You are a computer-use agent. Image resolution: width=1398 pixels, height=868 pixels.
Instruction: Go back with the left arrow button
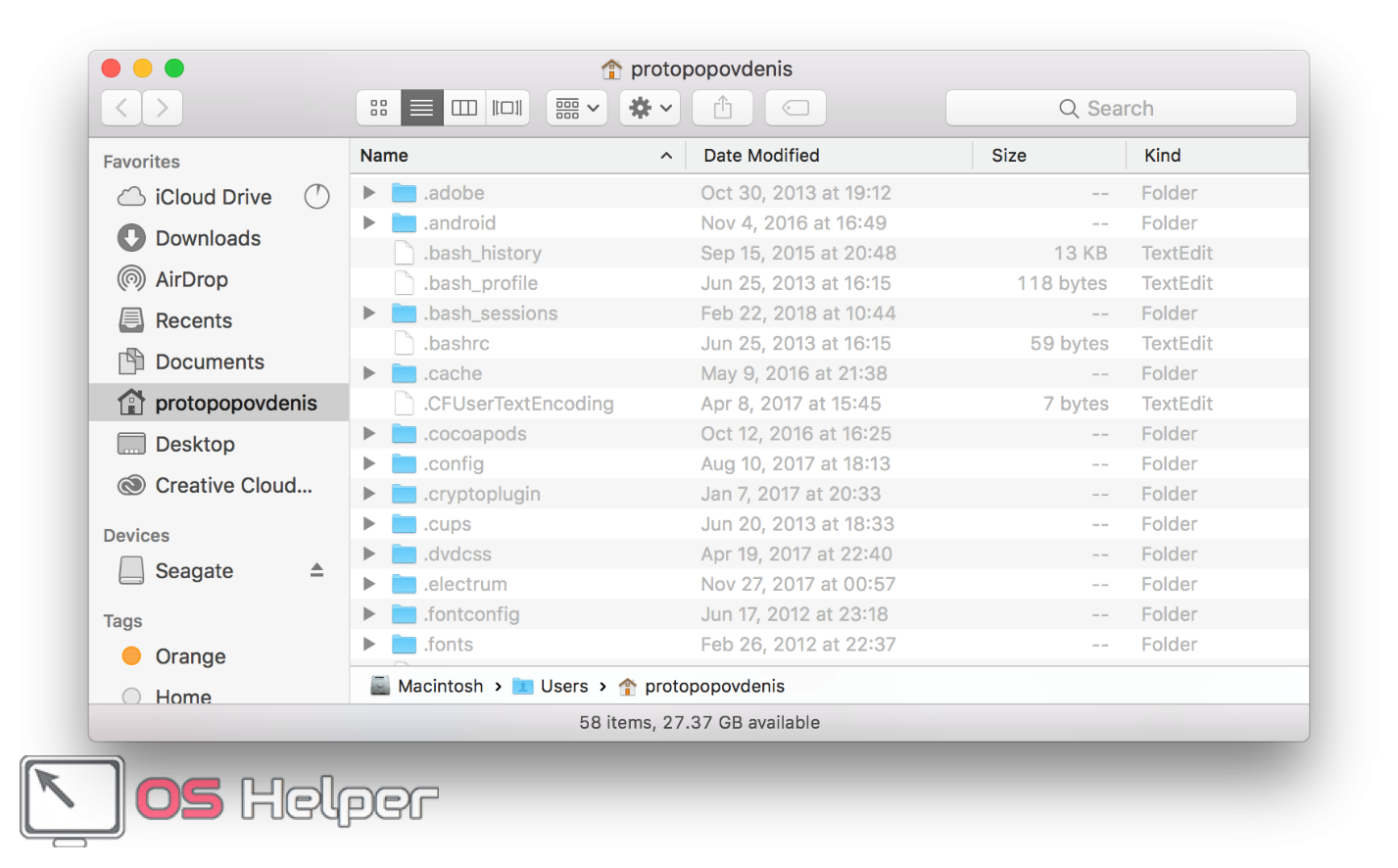pos(121,108)
